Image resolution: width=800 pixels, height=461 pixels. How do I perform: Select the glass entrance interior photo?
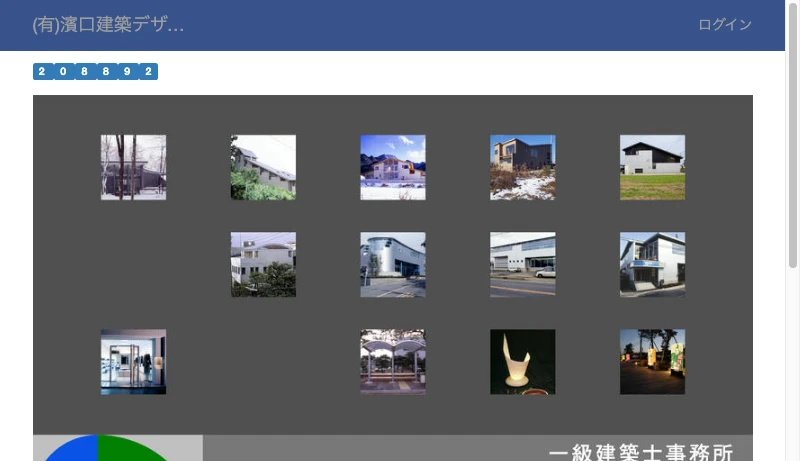point(133,361)
